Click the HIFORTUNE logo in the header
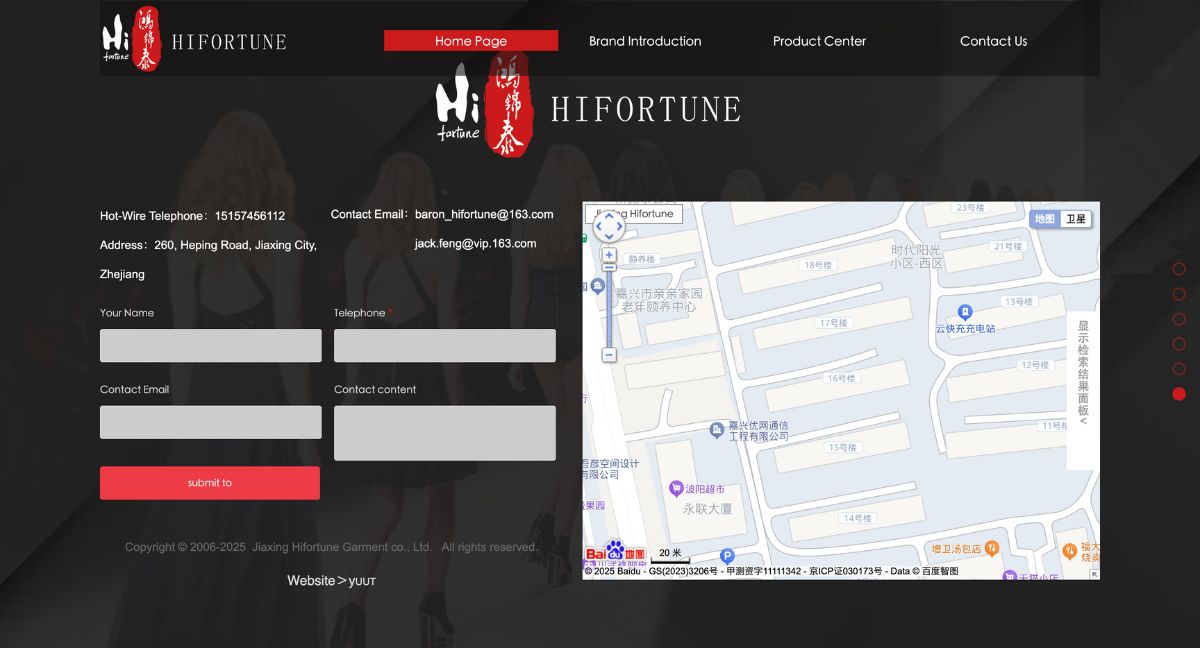Viewport: 1200px width, 648px height. [194, 40]
